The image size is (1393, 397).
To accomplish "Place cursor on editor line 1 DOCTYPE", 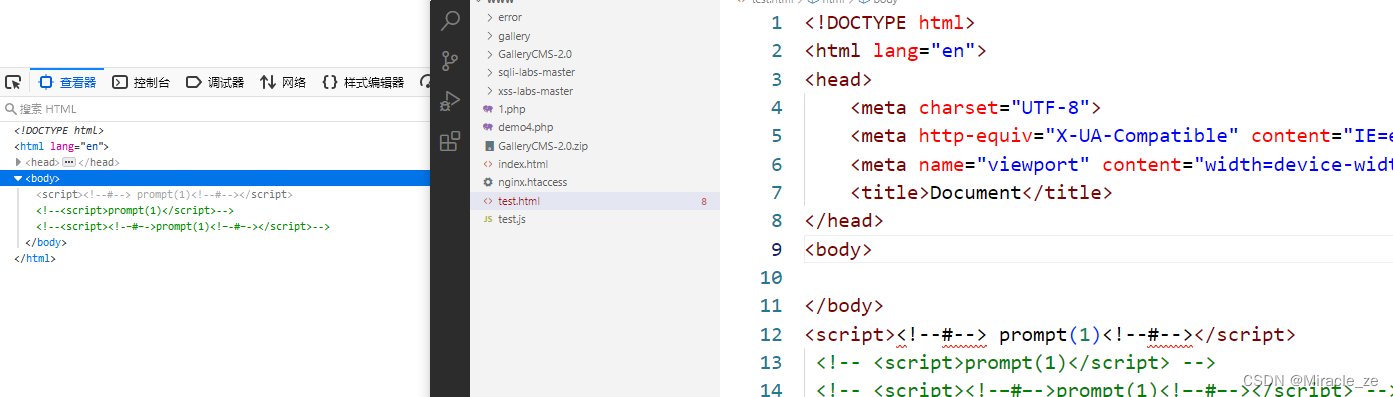I will click(x=889, y=22).
